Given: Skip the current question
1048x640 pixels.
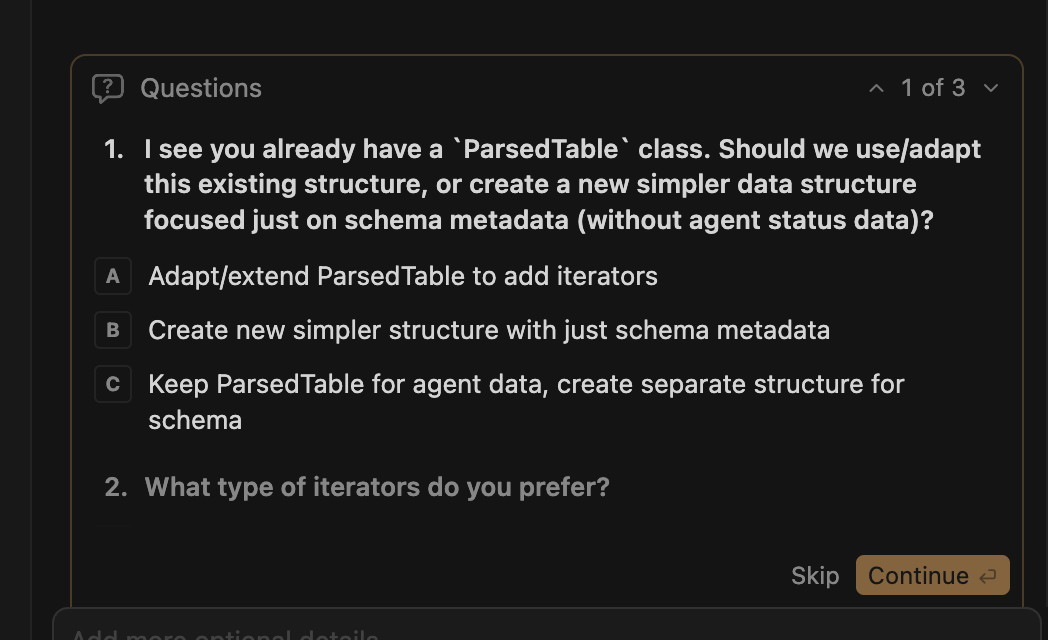Looking at the screenshot, I should tap(814, 575).
